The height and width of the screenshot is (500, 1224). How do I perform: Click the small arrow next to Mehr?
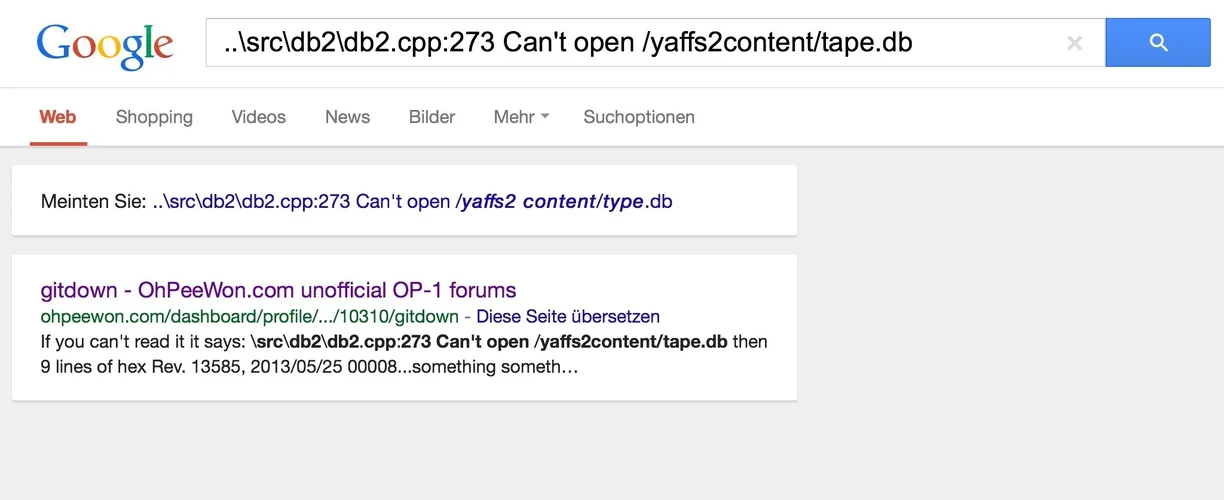click(x=545, y=117)
